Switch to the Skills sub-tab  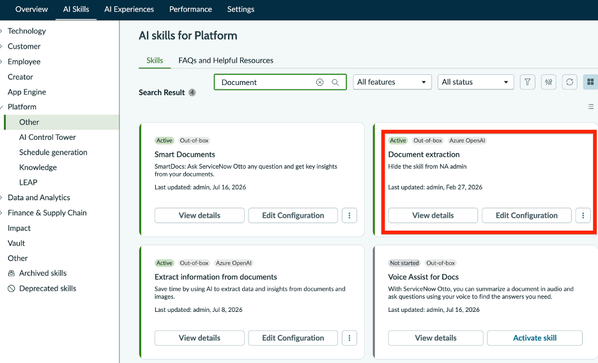click(154, 60)
